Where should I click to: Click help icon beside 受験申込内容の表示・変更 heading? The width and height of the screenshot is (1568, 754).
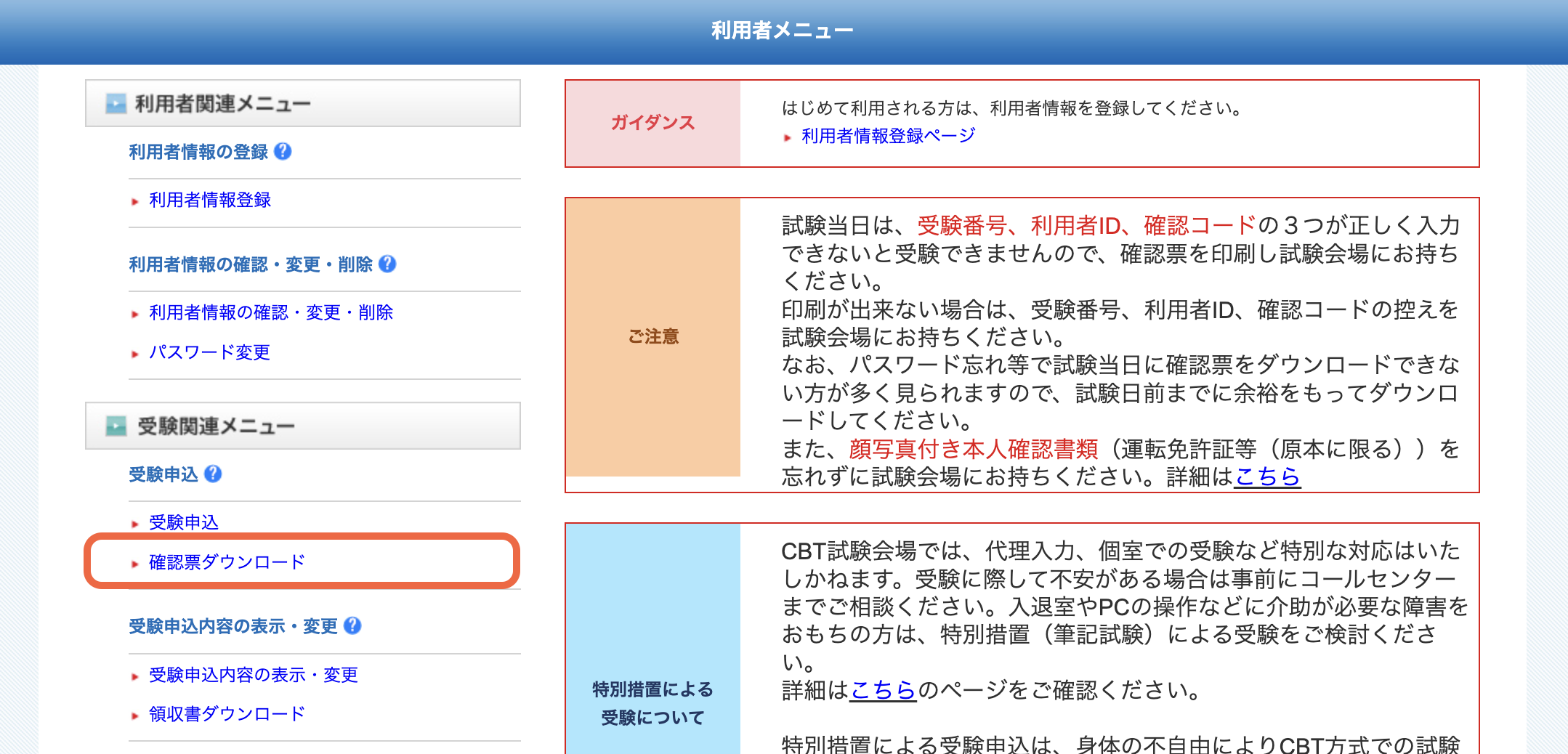click(x=352, y=625)
